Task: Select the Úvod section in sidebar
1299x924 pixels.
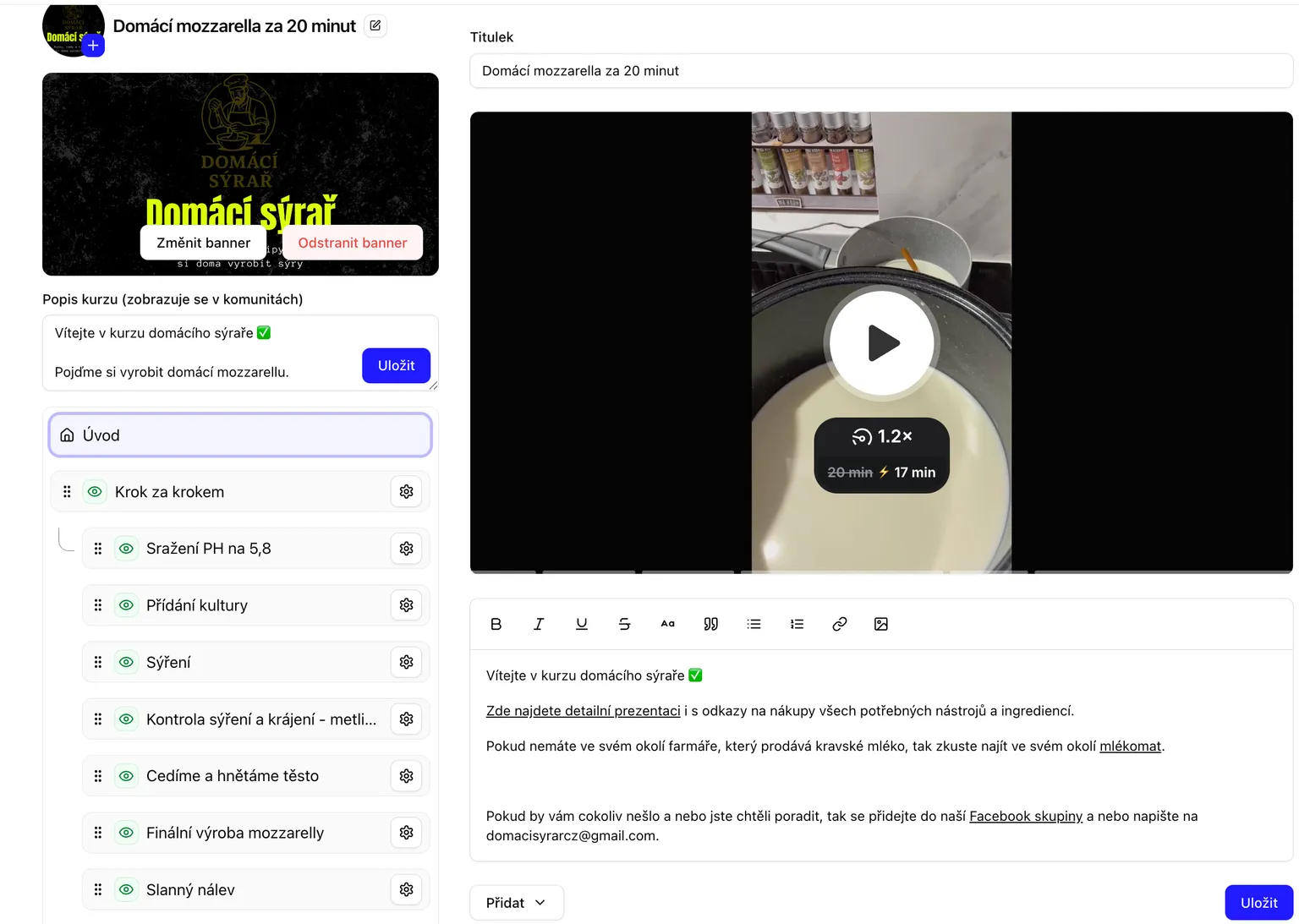Action: (240, 435)
